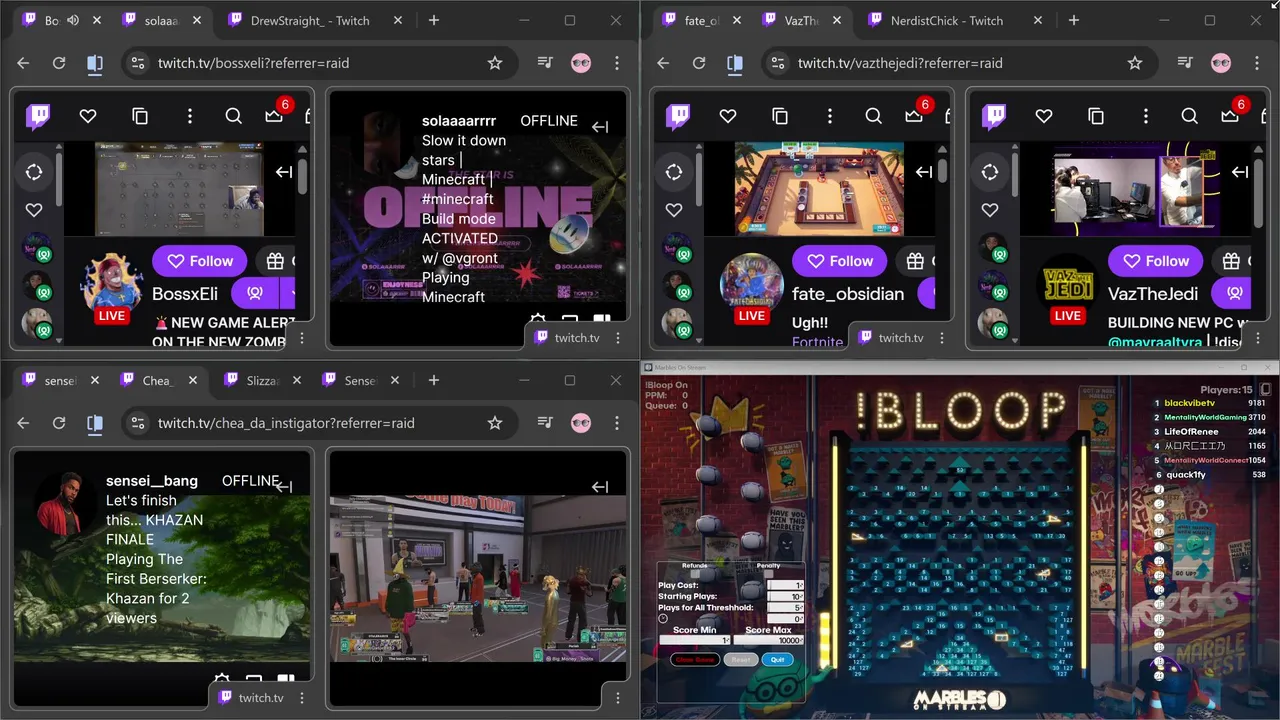The image size is (1280, 720).
Task: Open Chrome menu in vazthejedi browser window
Action: coord(1257,63)
